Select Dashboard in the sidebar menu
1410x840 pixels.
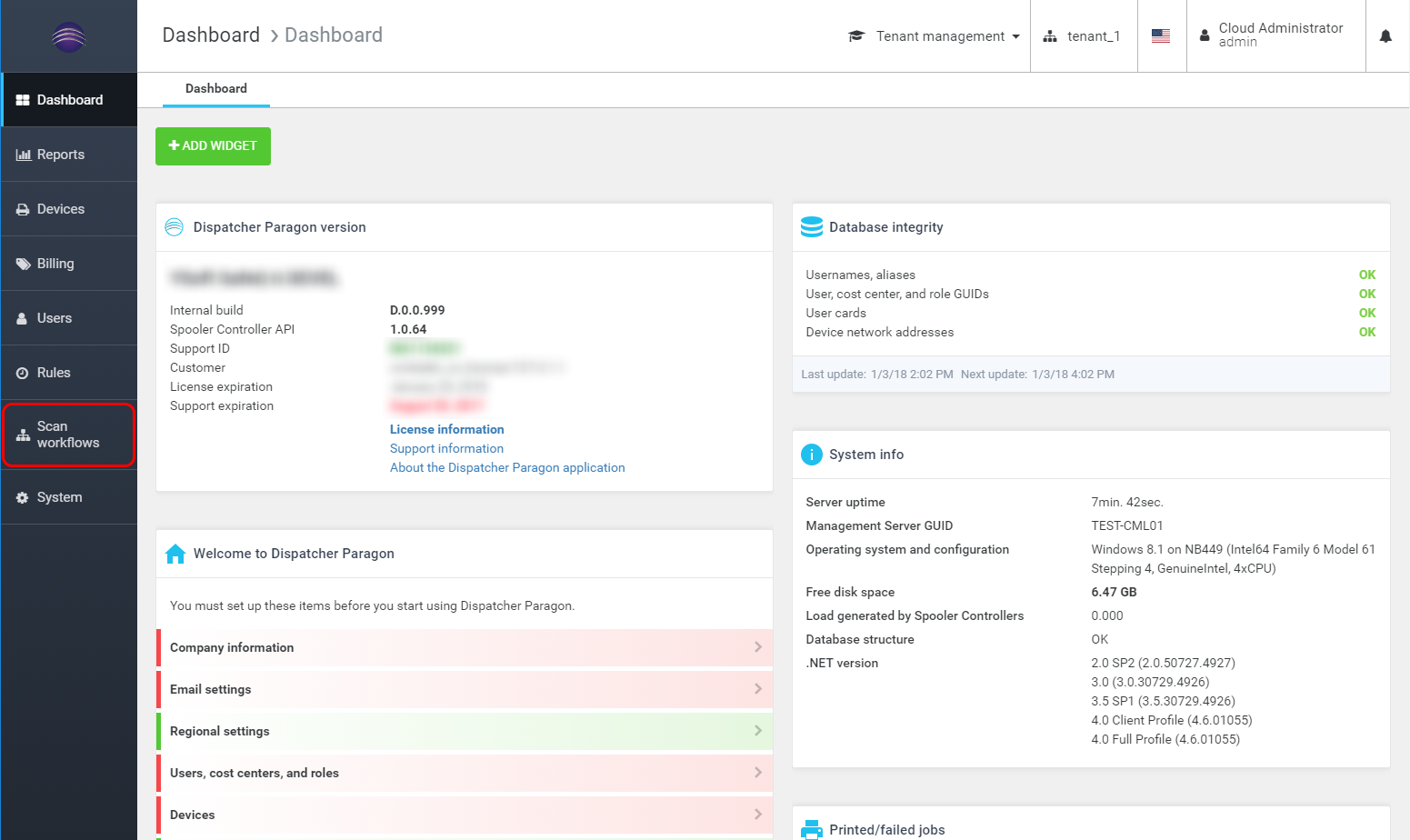point(69,100)
